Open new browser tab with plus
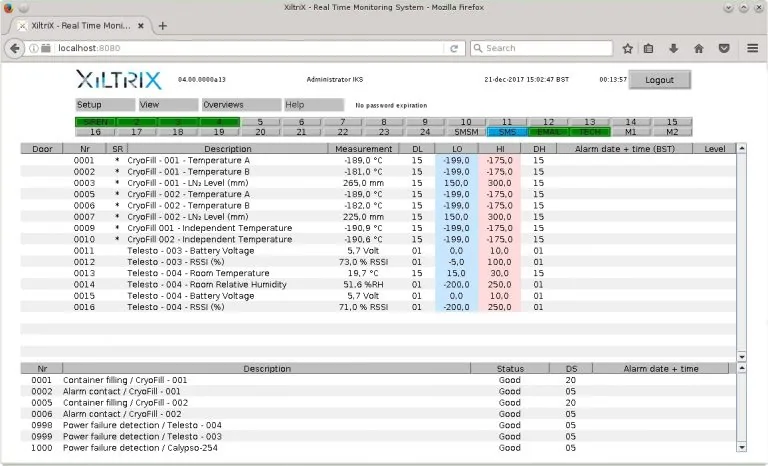This screenshot has width=768, height=466. pyautogui.click(x=163, y=26)
